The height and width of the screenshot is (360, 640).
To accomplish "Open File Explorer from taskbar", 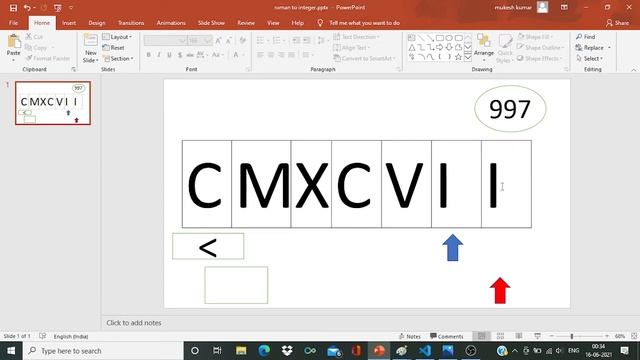I will [x=241, y=351].
